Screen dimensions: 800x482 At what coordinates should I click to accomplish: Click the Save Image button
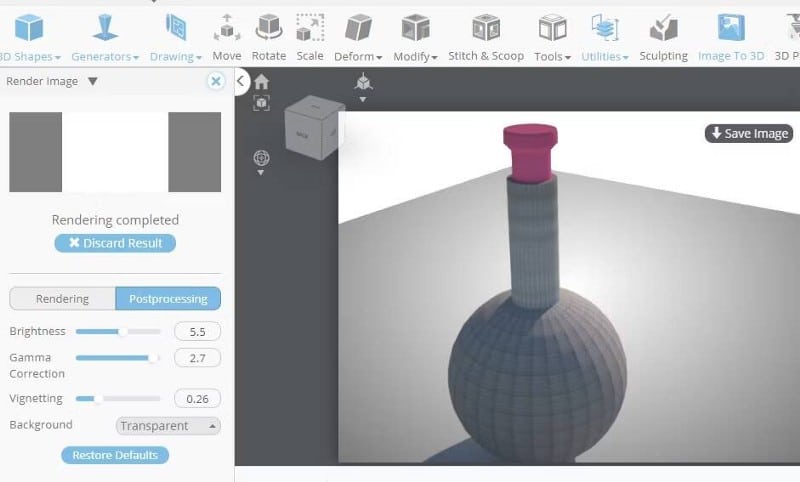[x=749, y=134]
